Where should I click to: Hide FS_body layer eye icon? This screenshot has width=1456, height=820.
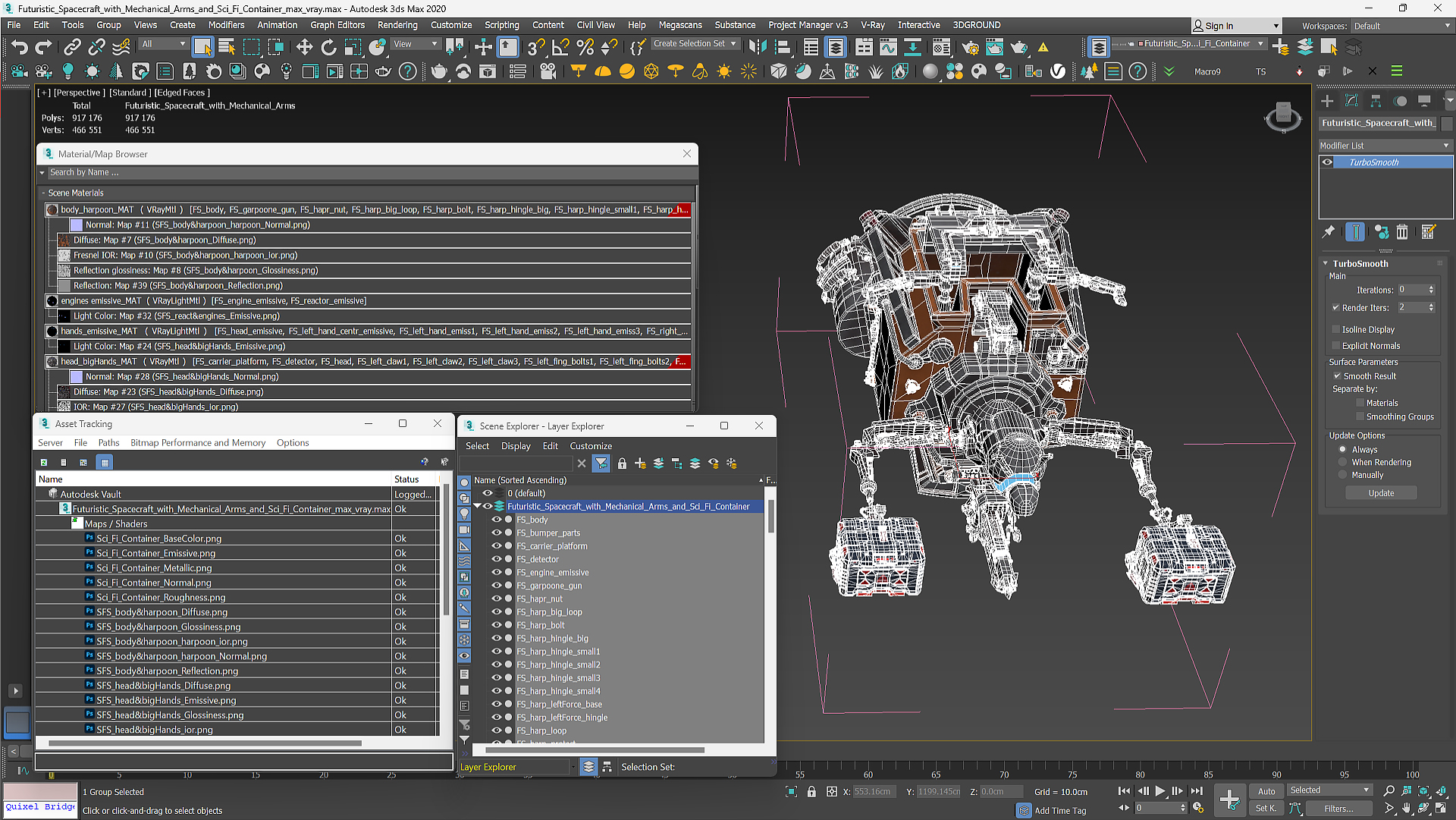tap(497, 520)
